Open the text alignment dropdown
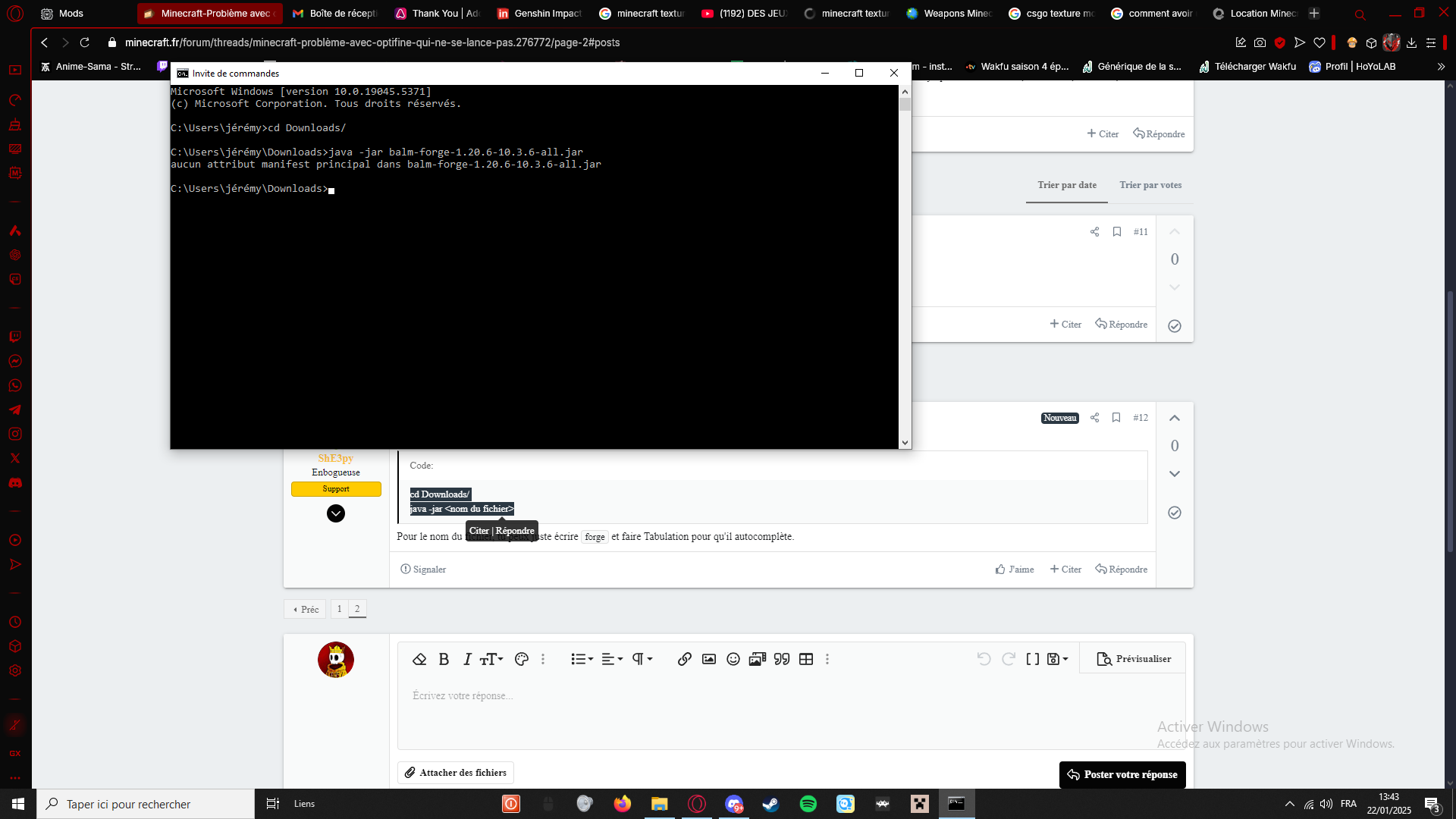The height and width of the screenshot is (819, 1456). [x=612, y=659]
